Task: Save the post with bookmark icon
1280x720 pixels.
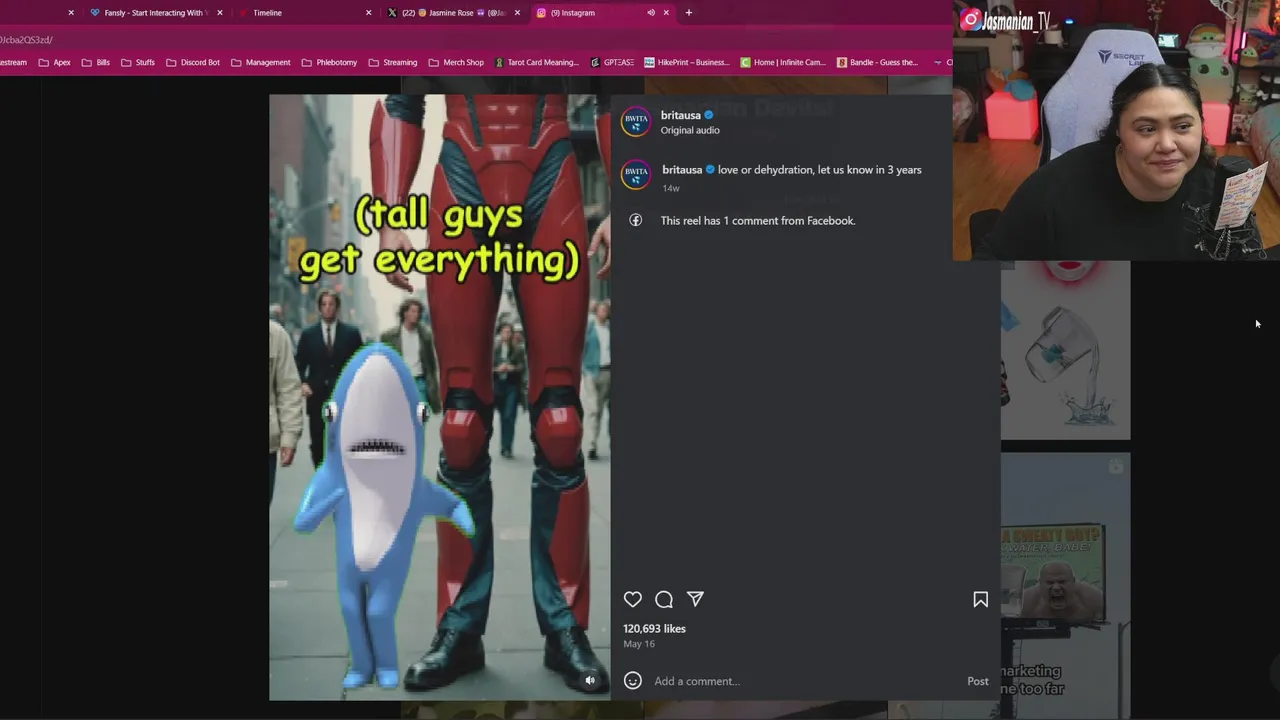Action: [x=981, y=599]
